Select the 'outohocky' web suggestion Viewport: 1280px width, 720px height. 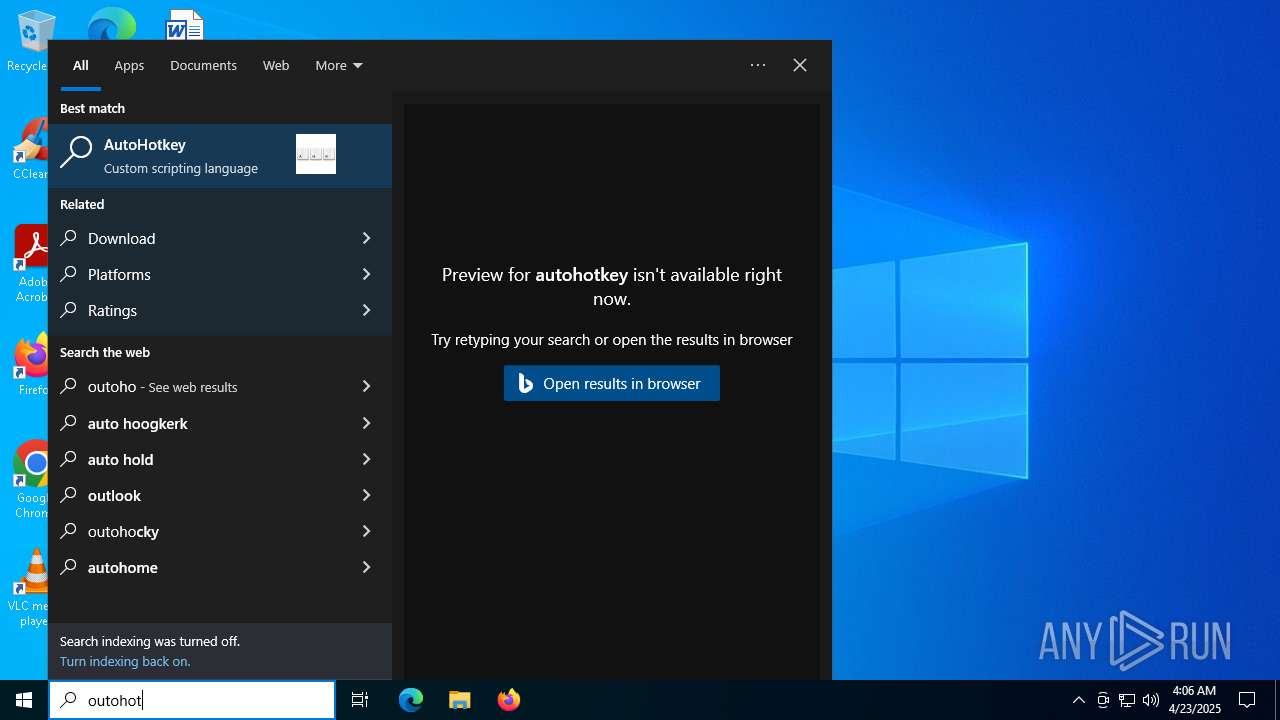196,531
